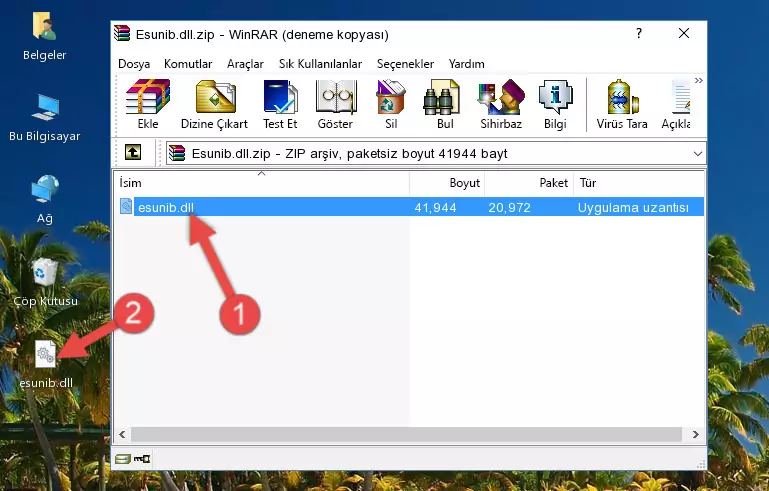Select the esunib.dll desktop file
Viewport: 769px width, 491px height.
(x=46, y=364)
